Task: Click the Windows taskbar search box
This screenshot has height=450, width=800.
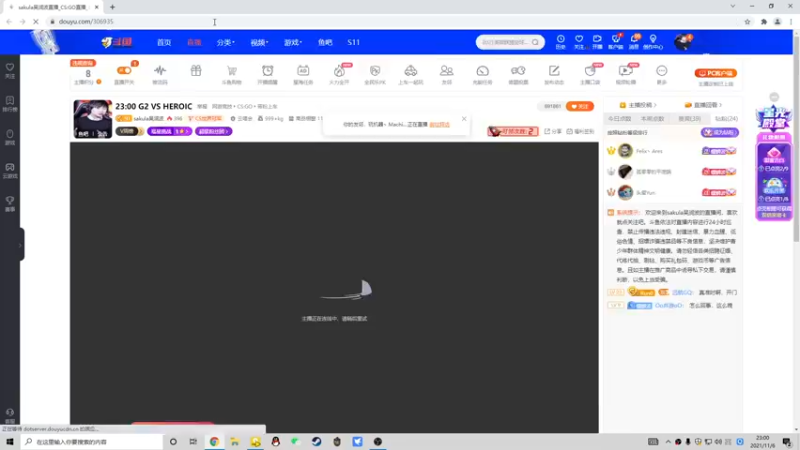Action: click(x=92, y=441)
